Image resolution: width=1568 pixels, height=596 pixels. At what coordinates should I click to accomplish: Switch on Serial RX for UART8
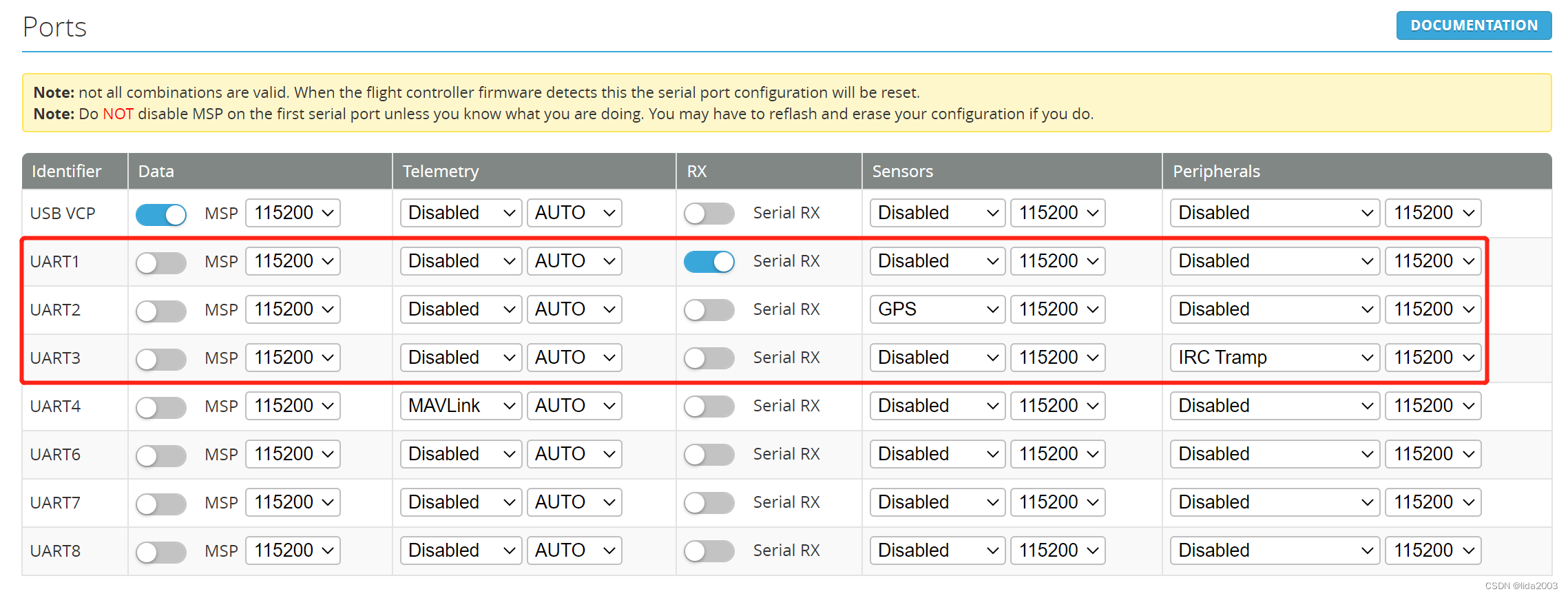[709, 551]
